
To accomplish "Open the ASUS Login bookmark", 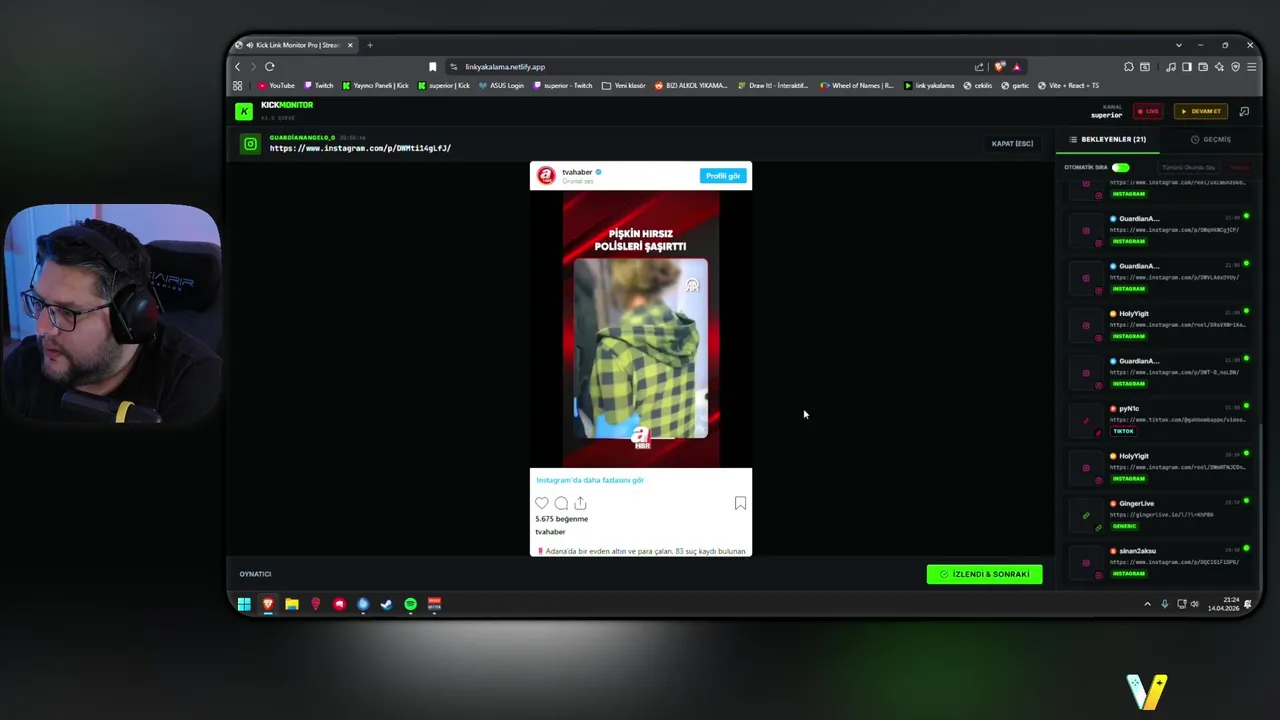I will pyautogui.click(x=502, y=86).
